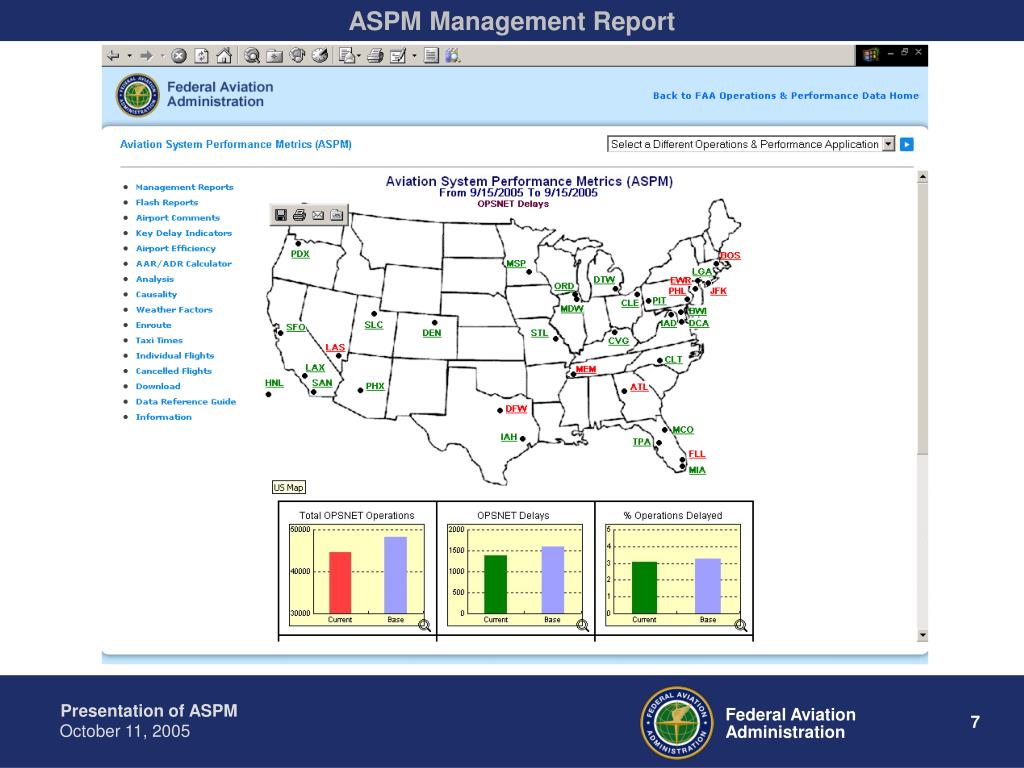
Task: Stop page loading with the X icon
Action: click(x=179, y=56)
